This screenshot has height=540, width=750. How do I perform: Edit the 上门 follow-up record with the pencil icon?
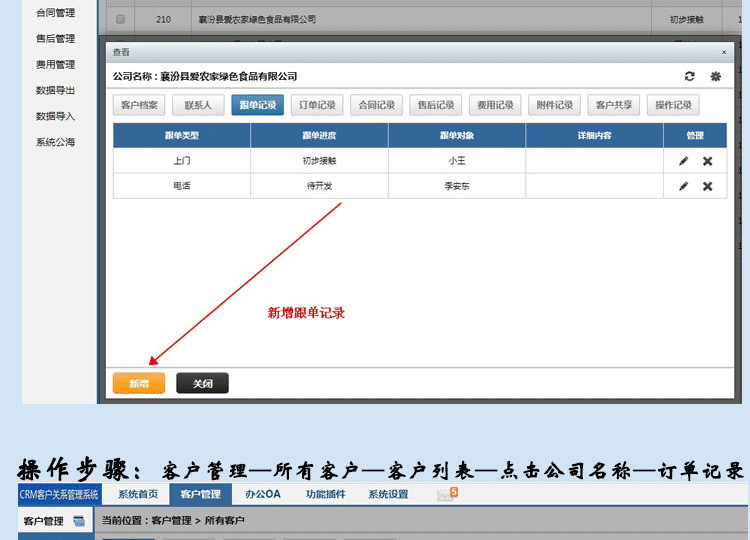[684, 161]
